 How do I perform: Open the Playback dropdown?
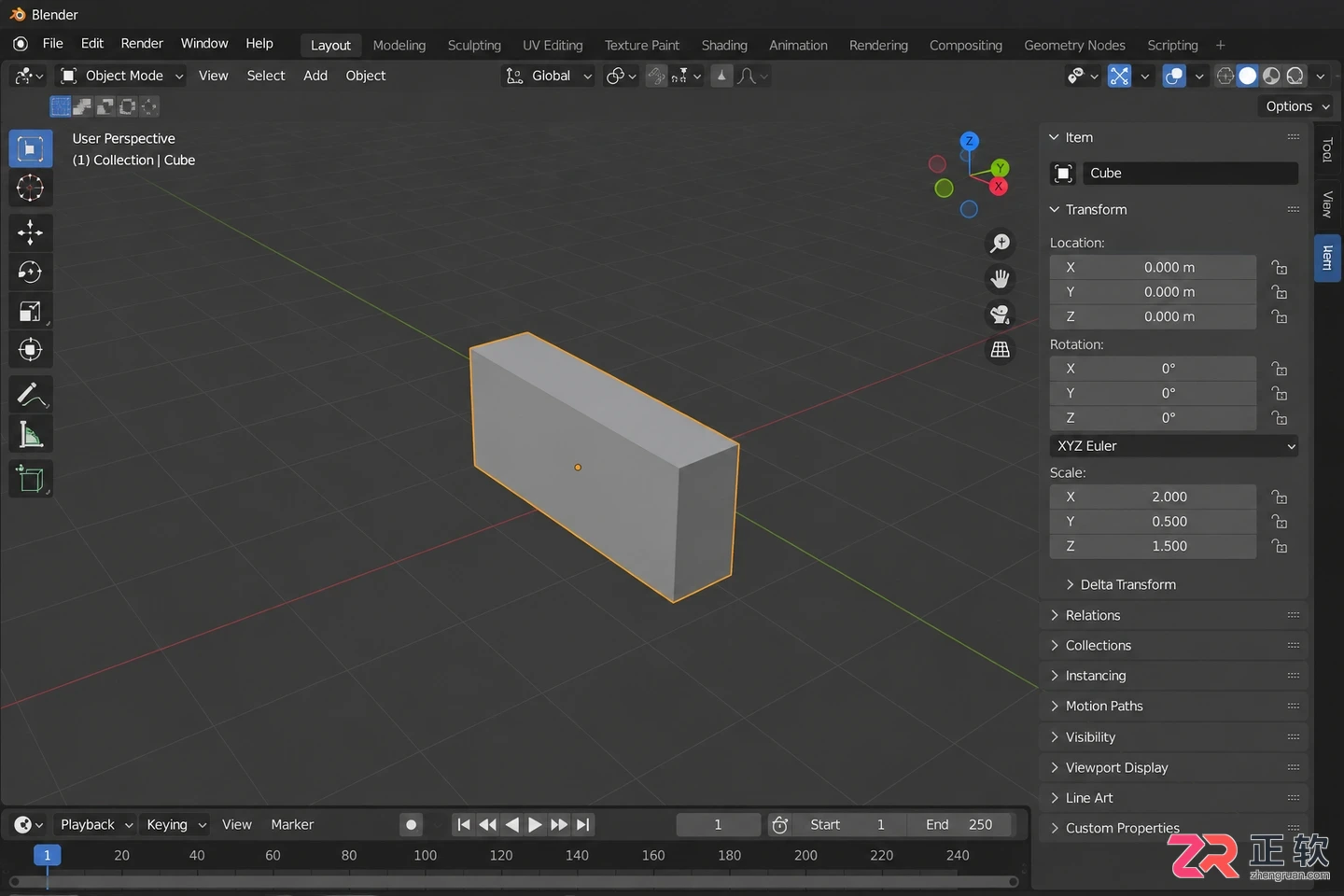point(96,825)
